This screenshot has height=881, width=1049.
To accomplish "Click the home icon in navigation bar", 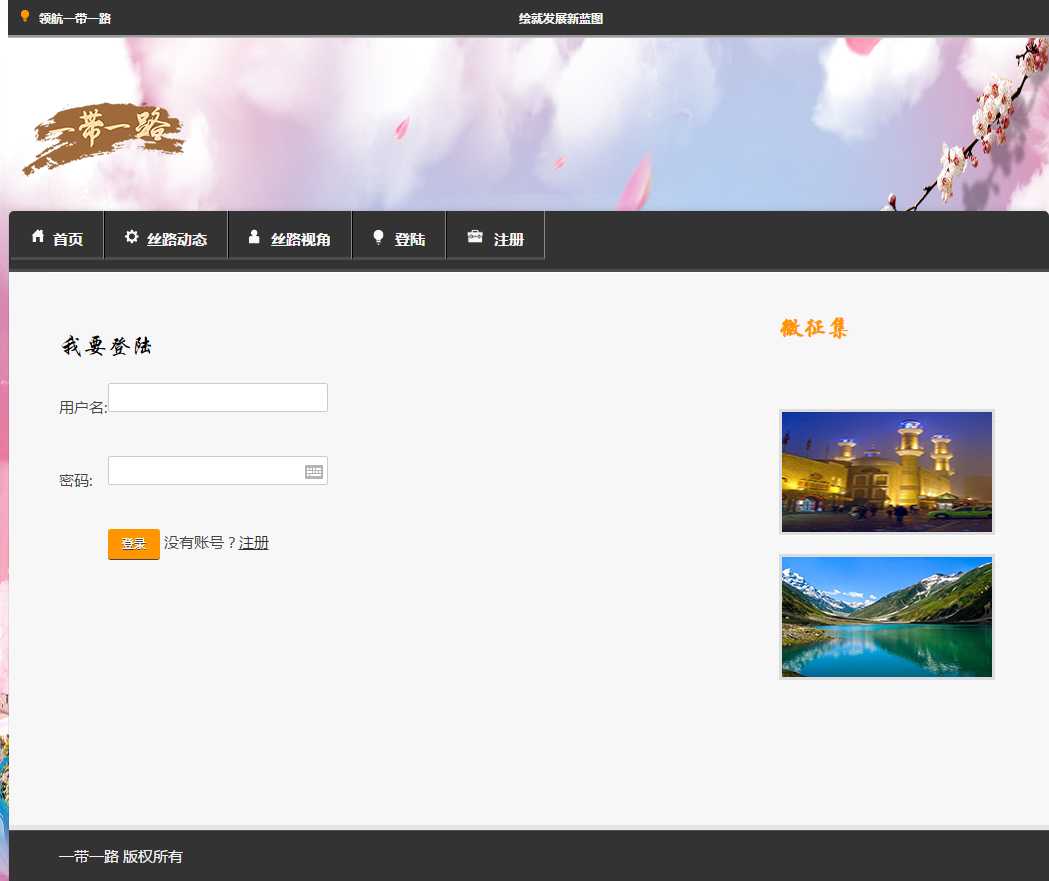I will pyautogui.click(x=38, y=237).
